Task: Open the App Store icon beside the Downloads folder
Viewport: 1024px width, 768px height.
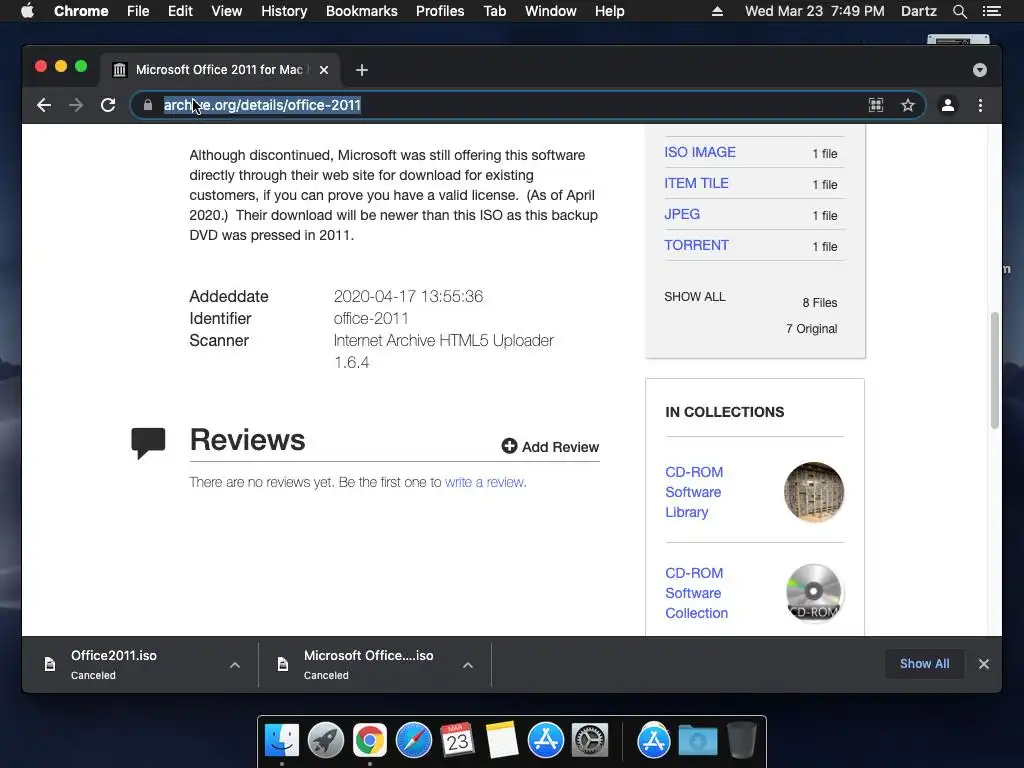Action: coord(654,740)
